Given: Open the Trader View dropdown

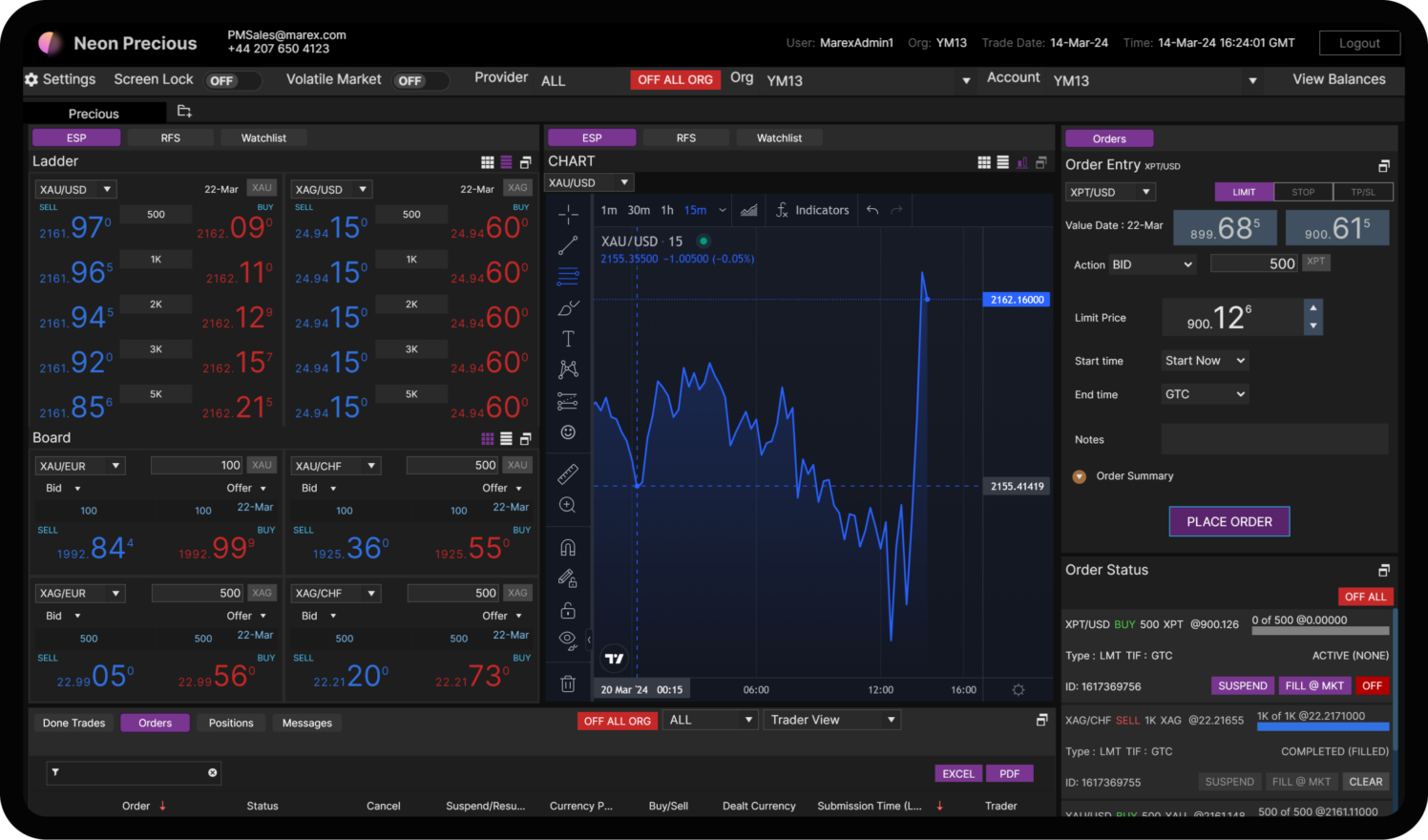Looking at the screenshot, I should click(x=832, y=720).
